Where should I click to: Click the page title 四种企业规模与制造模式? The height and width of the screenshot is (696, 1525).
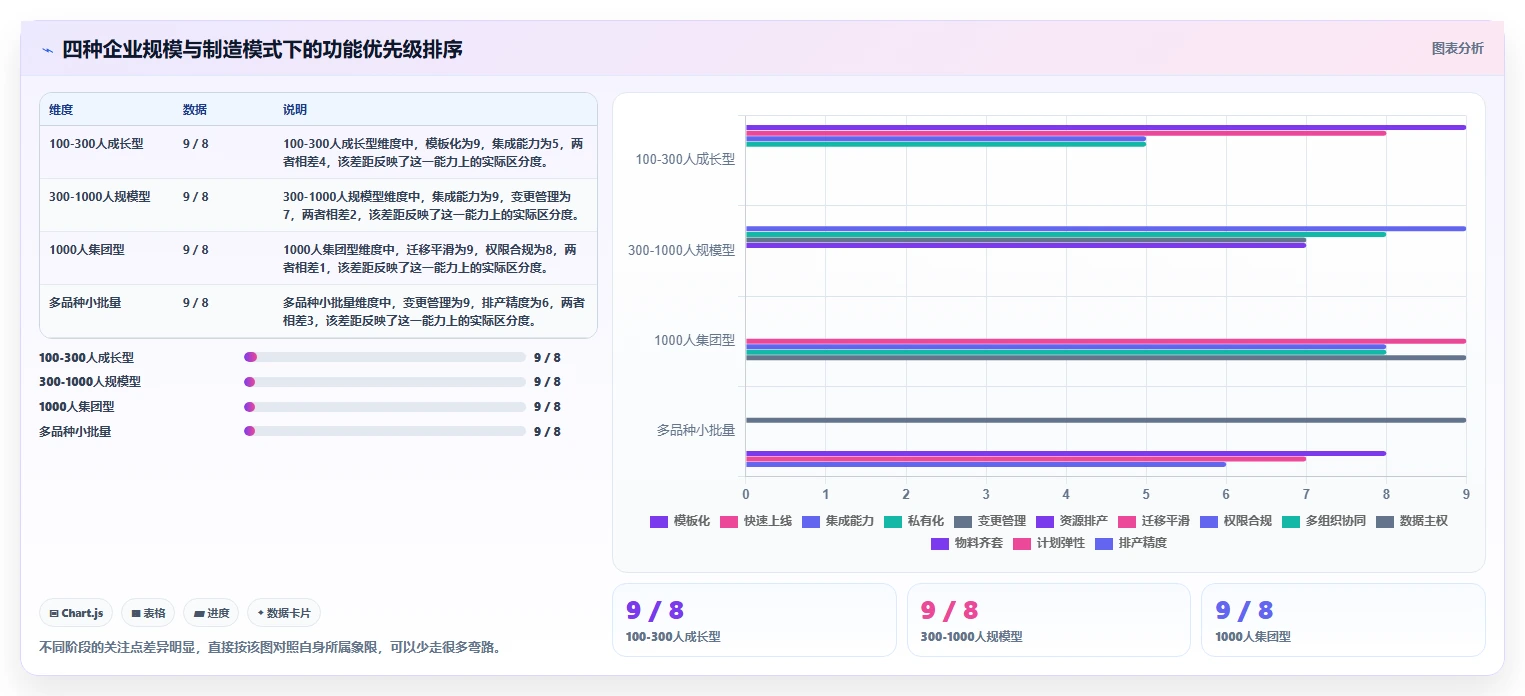[262, 49]
